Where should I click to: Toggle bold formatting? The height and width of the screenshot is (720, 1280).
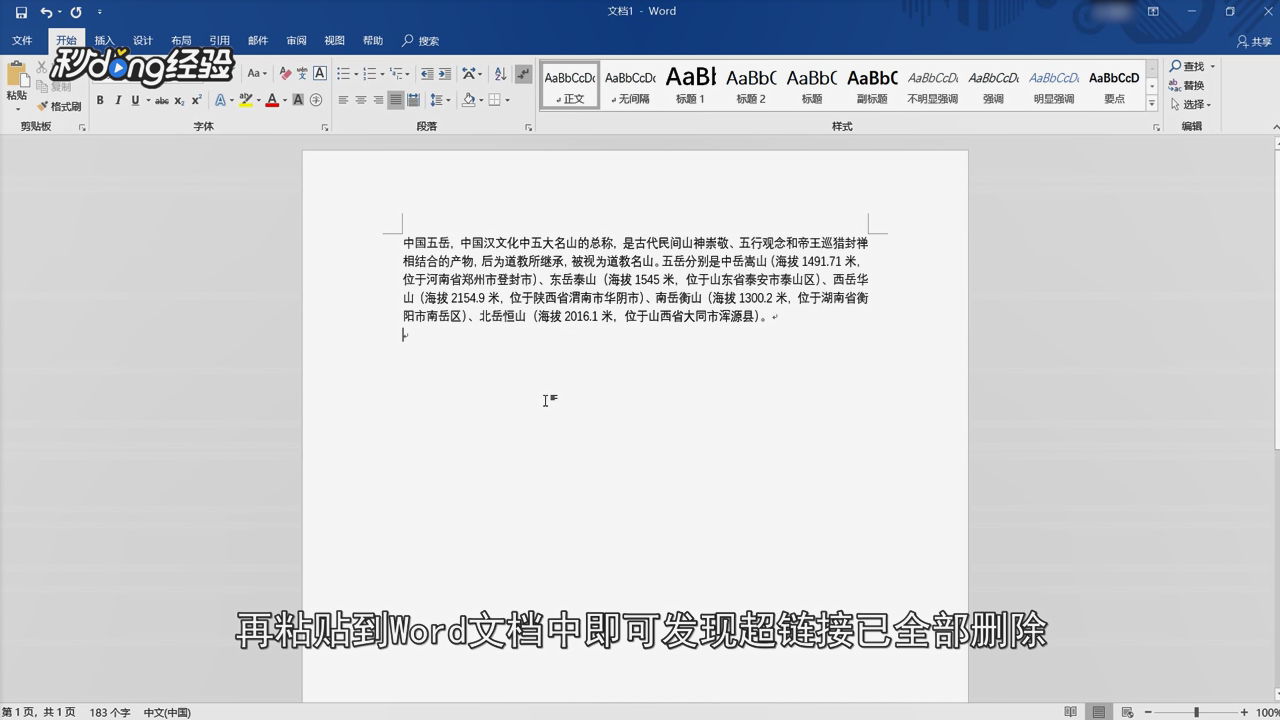point(100,100)
